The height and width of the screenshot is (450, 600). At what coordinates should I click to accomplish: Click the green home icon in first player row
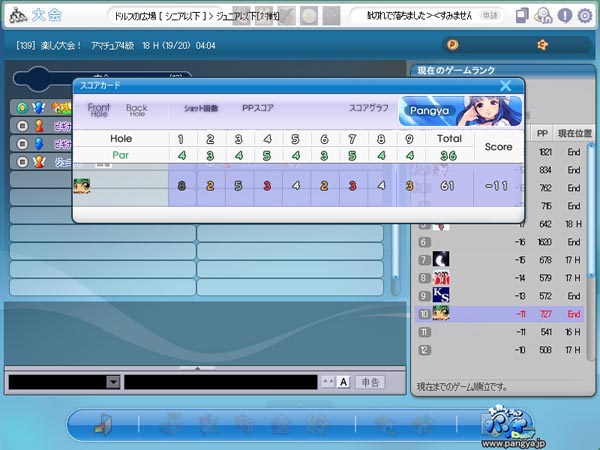(23, 108)
